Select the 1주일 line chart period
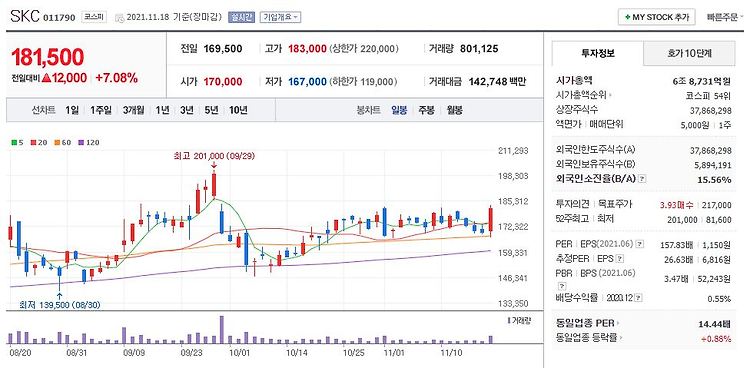The image size is (750, 368). tap(101, 111)
